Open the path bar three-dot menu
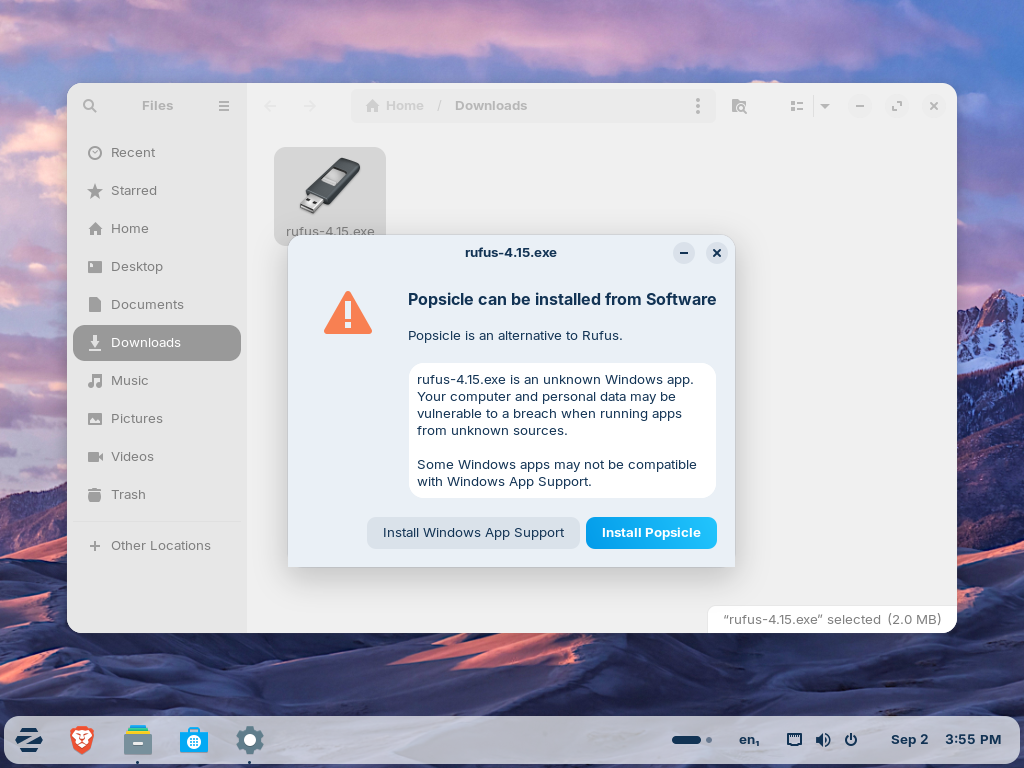 [697, 106]
